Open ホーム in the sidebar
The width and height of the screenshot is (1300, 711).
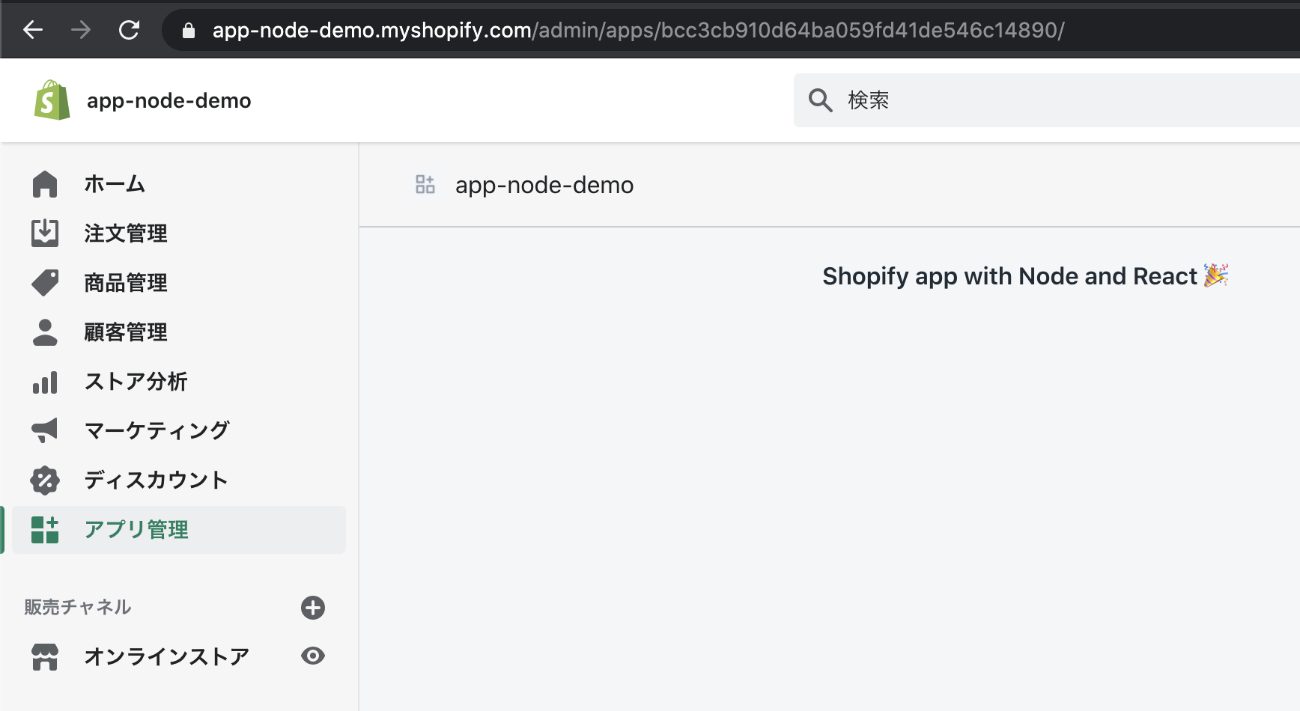click(x=115, y=184)
